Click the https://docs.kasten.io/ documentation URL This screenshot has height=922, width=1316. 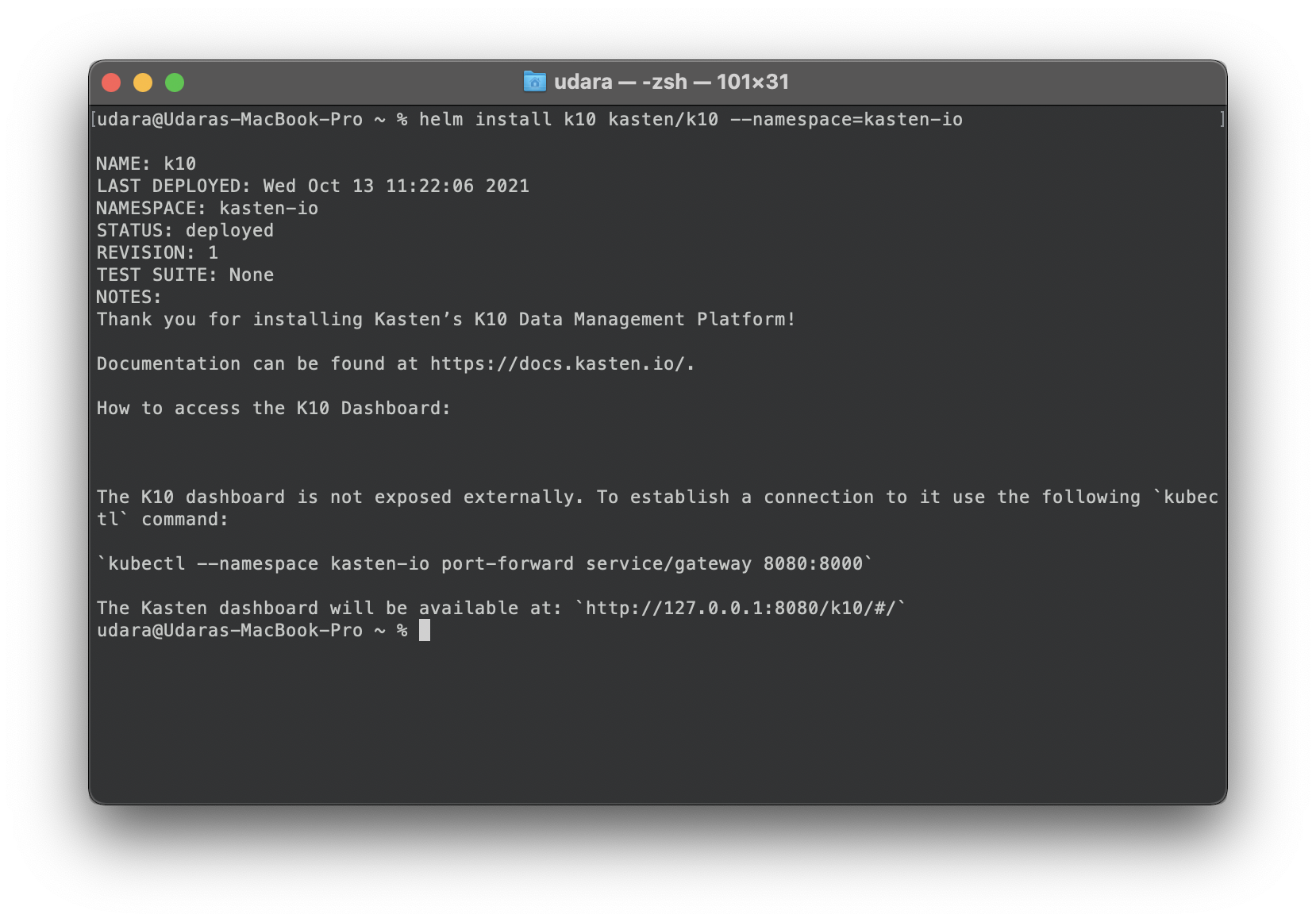point(560,364)
